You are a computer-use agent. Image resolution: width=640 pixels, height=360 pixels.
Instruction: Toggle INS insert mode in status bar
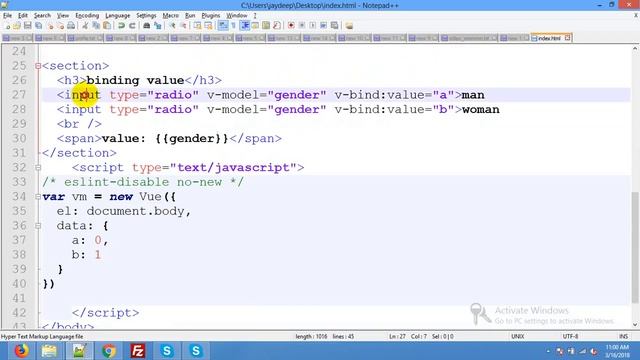click(x=623, y=336)
